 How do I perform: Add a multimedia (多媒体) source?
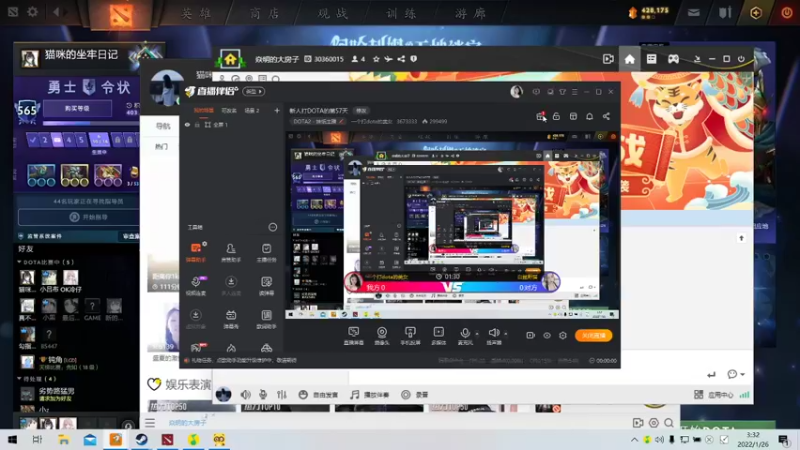pos(438,336)
